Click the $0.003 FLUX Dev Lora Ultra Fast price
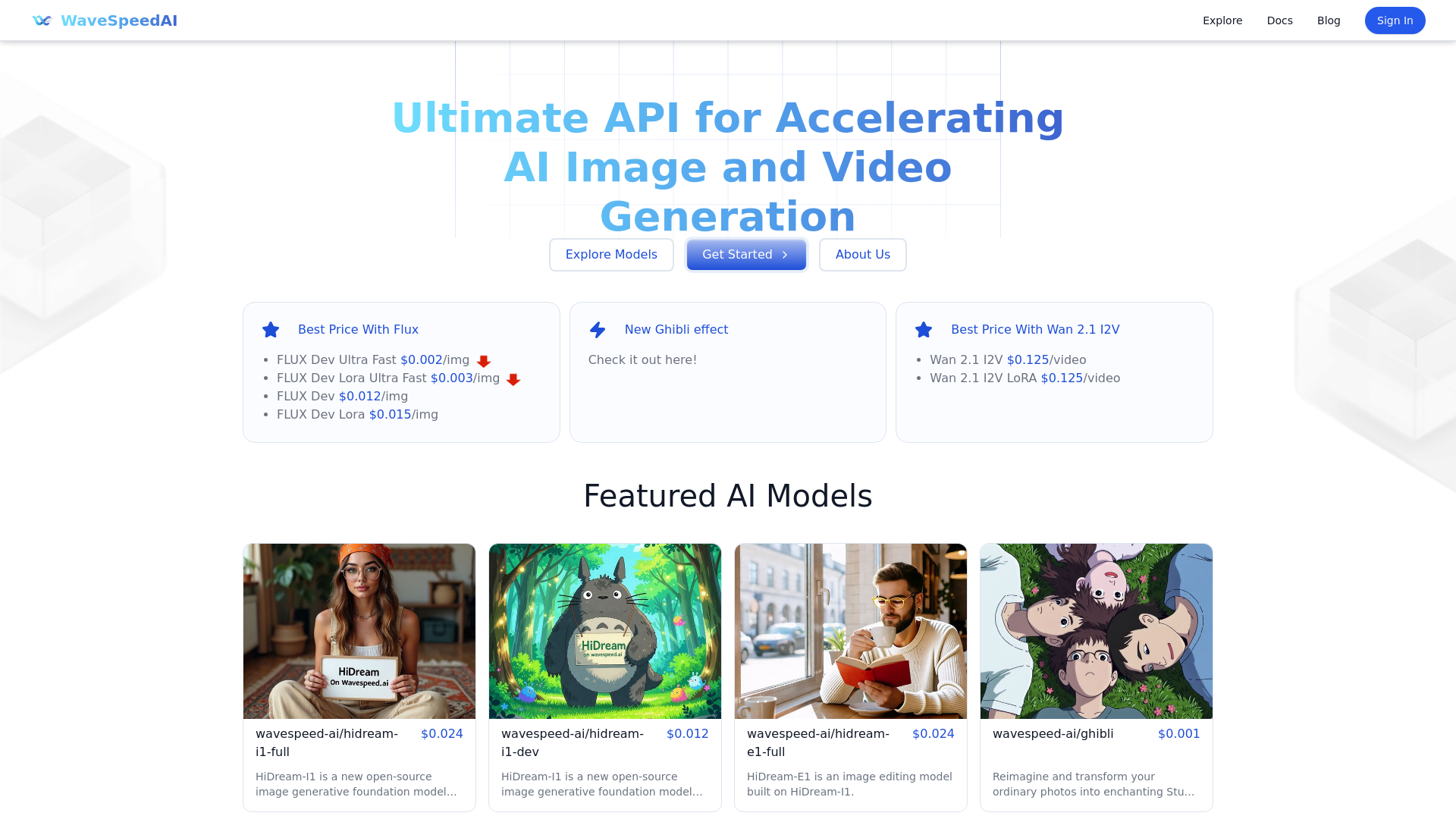This screenshot has height=819, width=1456. (452, 378)
